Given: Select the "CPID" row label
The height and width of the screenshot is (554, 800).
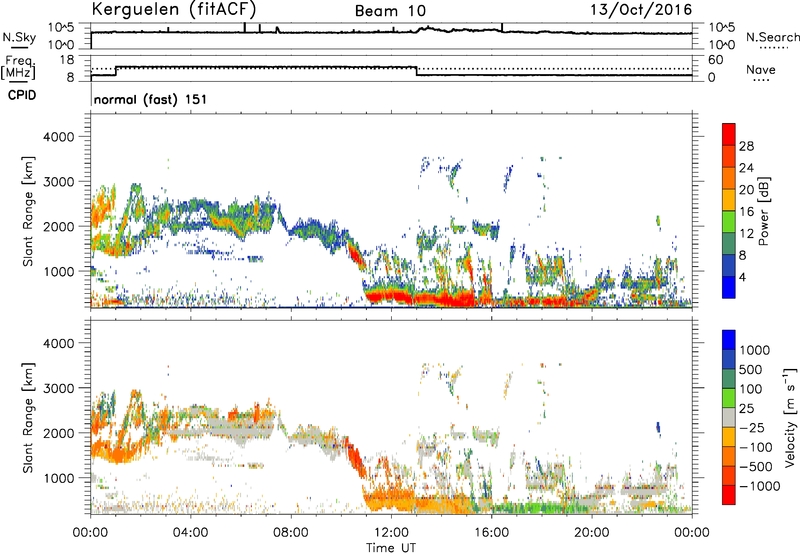Looking at the screenshot, I should tap(22, 95).
